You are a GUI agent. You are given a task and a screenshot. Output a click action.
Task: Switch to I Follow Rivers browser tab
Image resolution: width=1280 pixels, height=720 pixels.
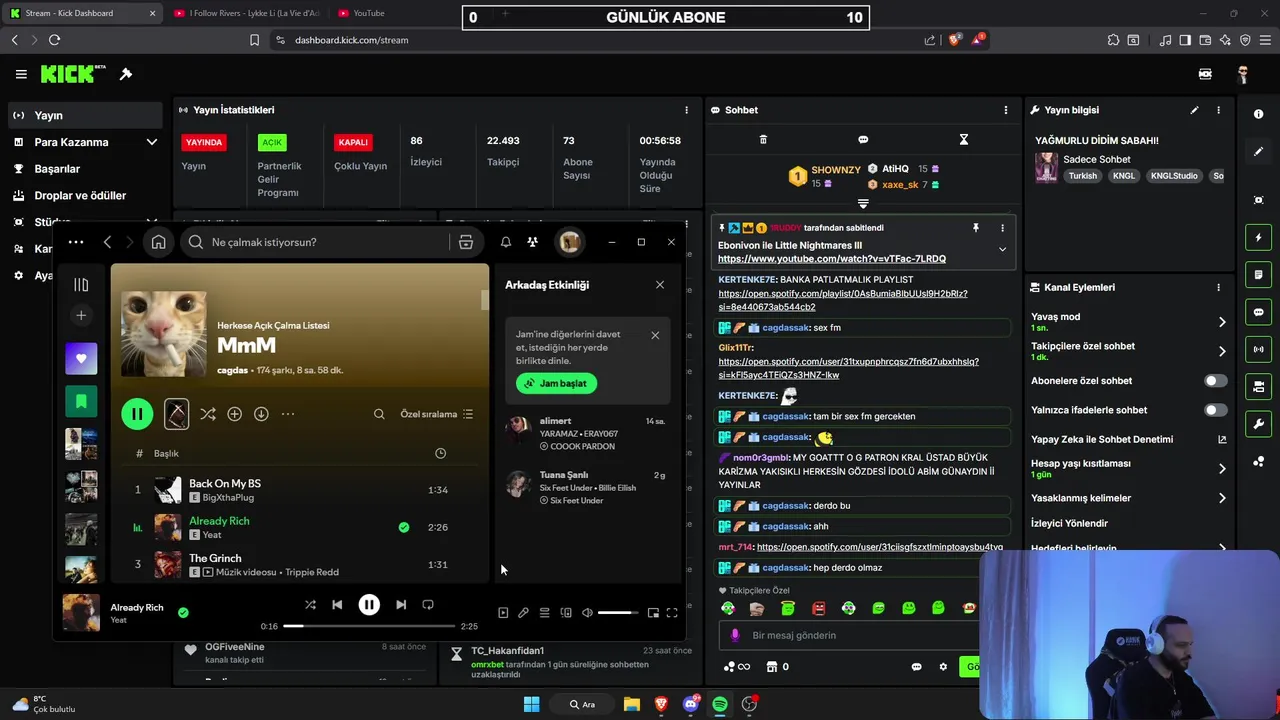245,13
